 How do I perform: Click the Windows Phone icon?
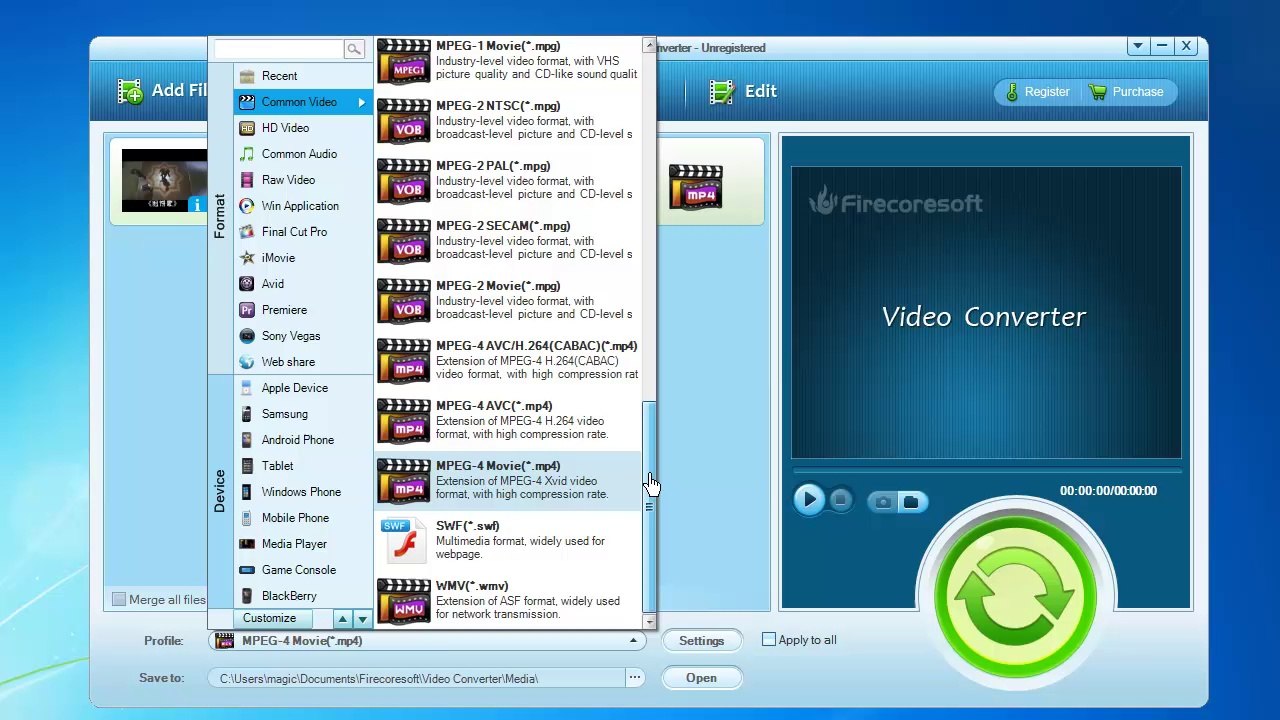coord(247,492)
